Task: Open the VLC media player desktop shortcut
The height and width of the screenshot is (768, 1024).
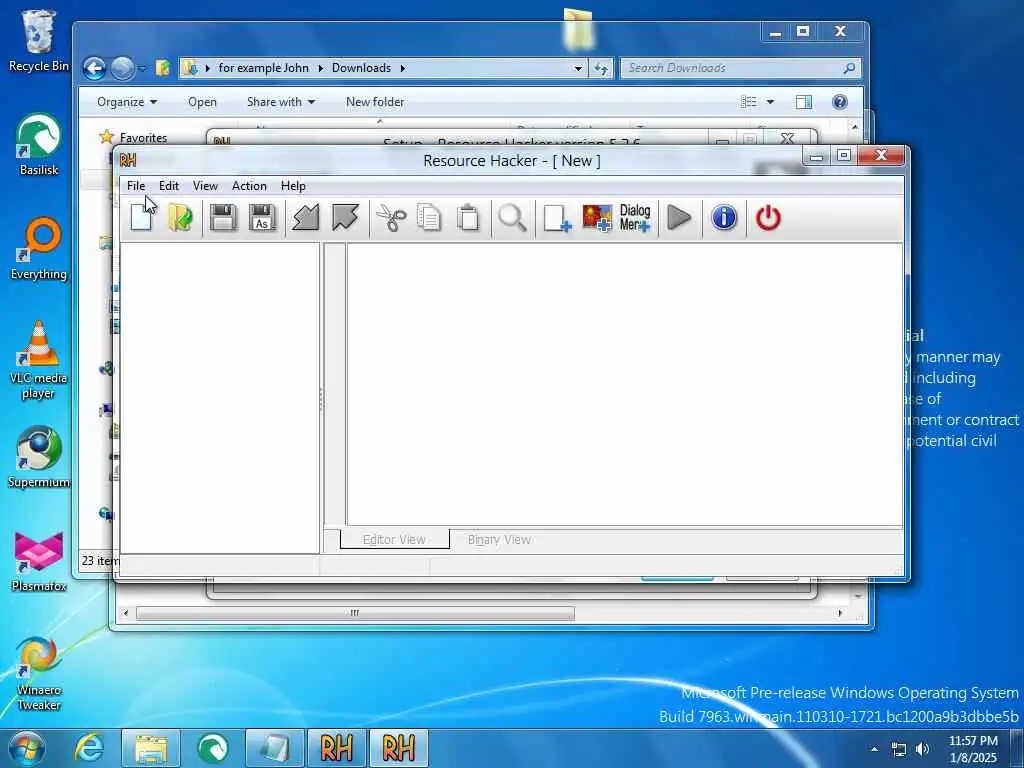Action: pyautogui.click(x=39, y=360)
